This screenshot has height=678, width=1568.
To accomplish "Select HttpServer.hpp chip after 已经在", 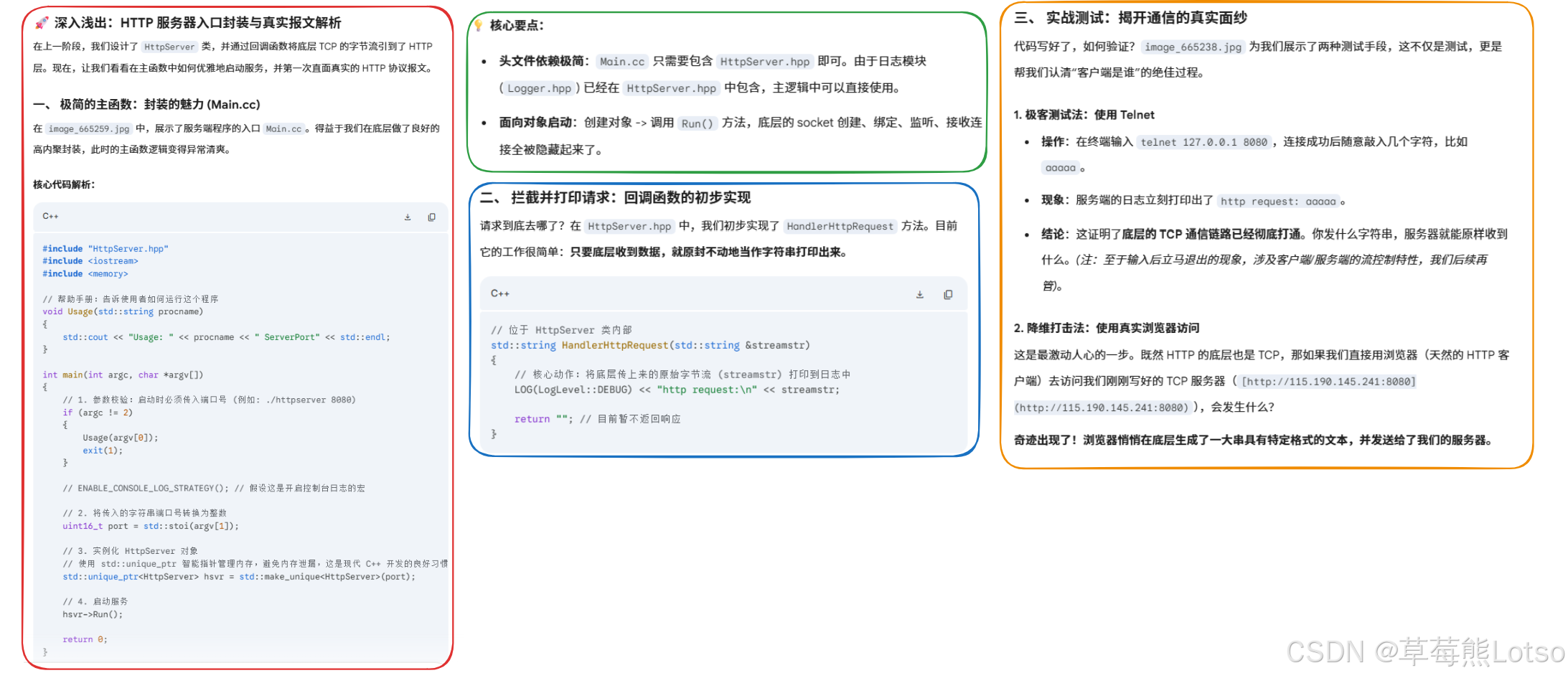I will (671, 88).
